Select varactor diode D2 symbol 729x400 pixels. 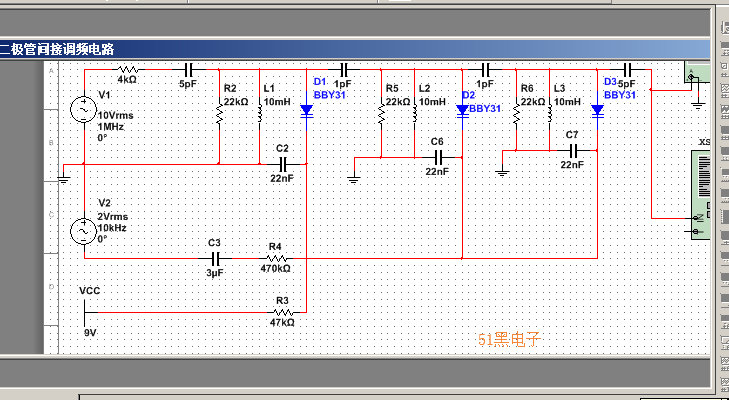(462, 112)
